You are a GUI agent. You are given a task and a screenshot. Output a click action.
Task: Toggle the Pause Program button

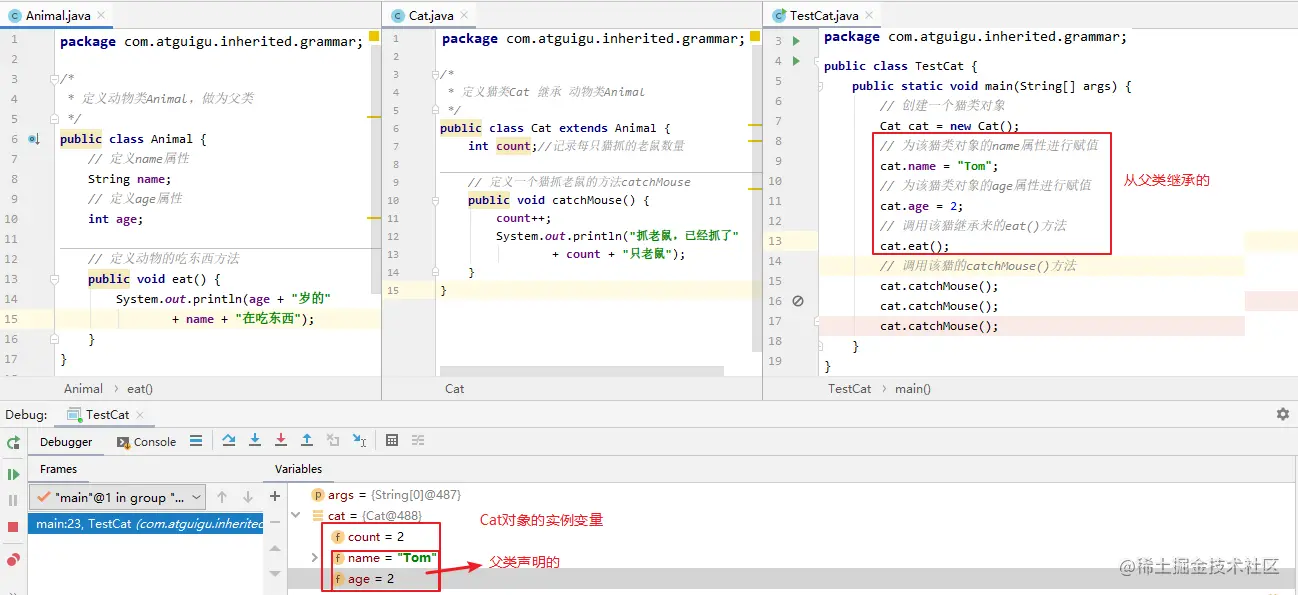pos(13,497)
